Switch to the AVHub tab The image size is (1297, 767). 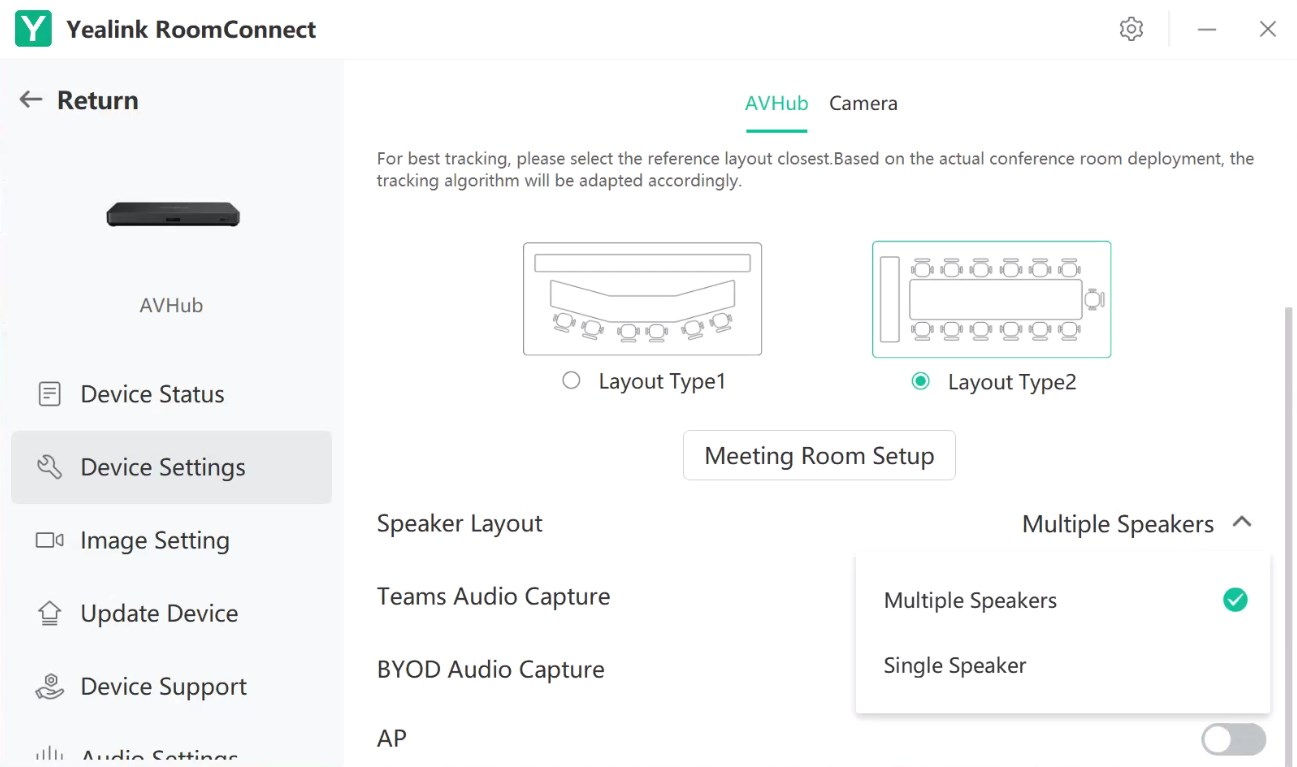pyautogui.click(x=776, y=103)
